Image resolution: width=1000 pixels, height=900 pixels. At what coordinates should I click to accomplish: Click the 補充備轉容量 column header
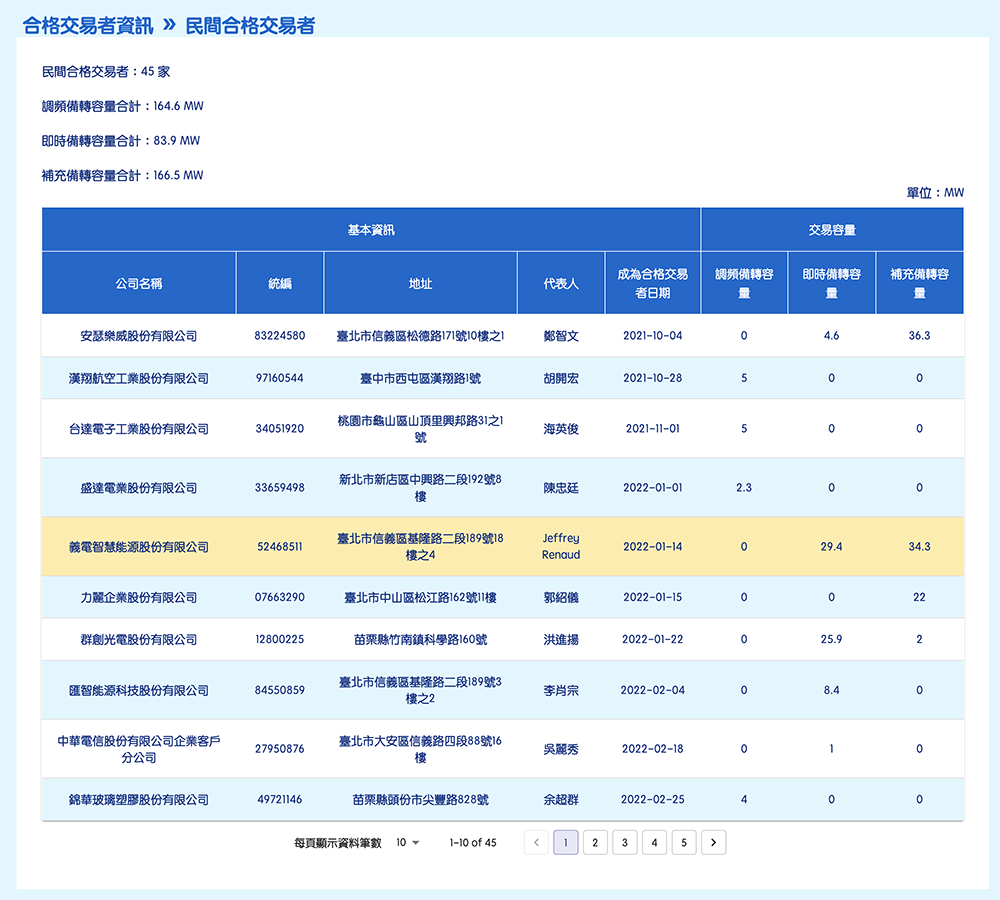point(919,284)
